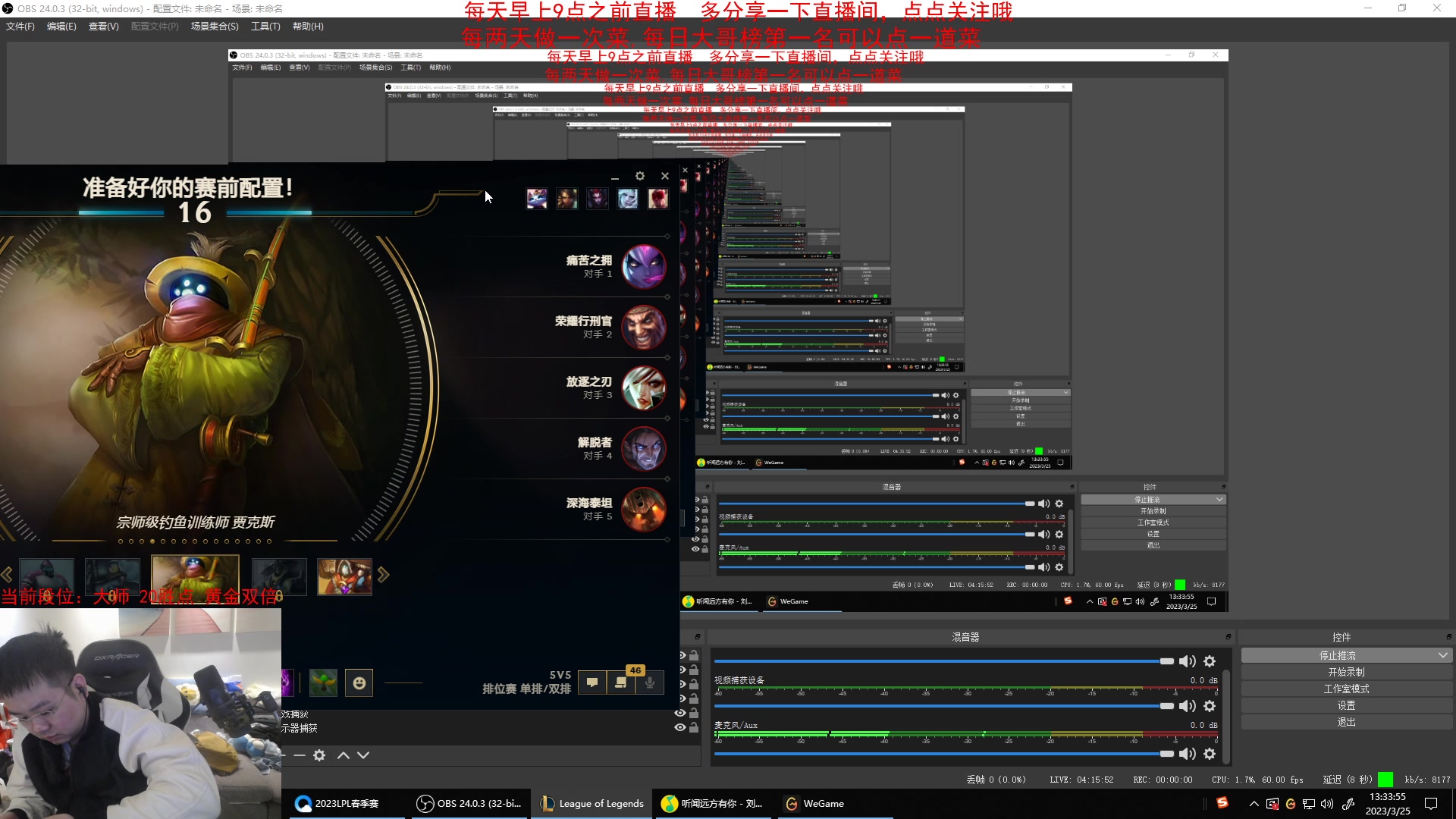Click the 开始录制 button
1456x819 pixels.
point(1347,672)
